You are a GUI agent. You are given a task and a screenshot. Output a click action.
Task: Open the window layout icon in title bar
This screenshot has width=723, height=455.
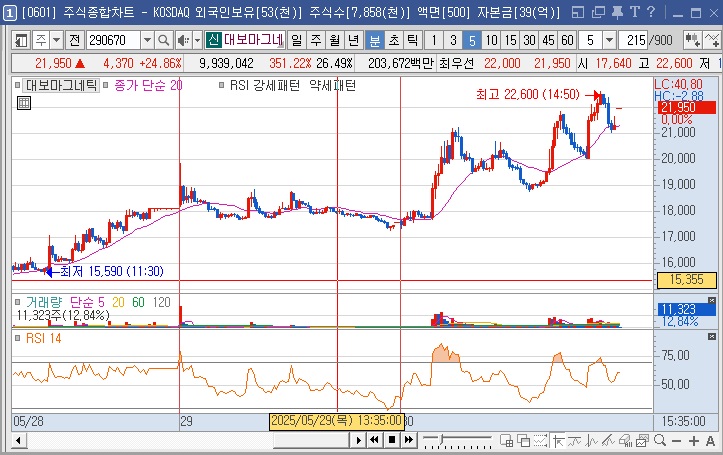click(577, 12)
